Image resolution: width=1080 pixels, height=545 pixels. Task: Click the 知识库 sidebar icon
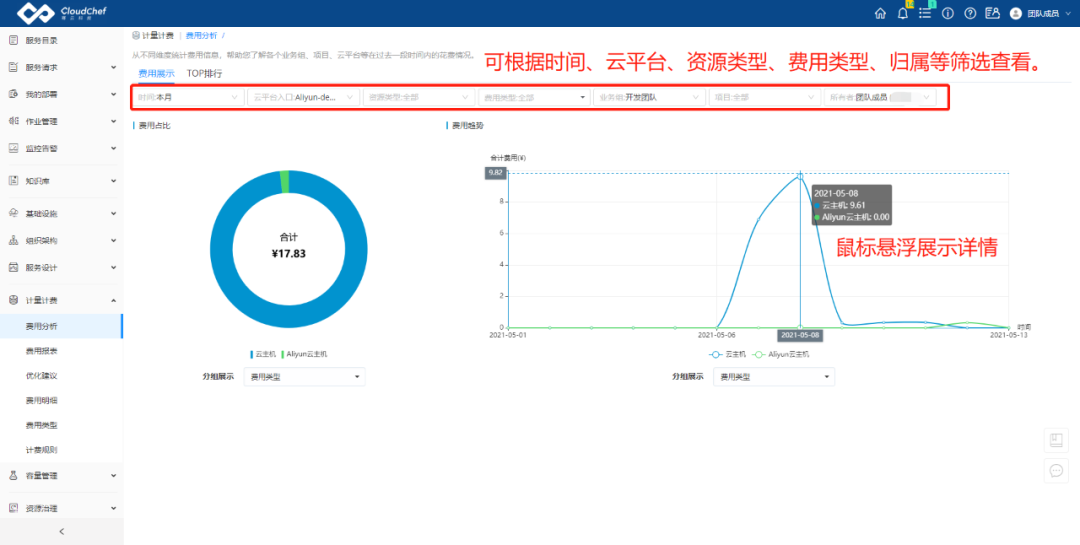point(13,181)
